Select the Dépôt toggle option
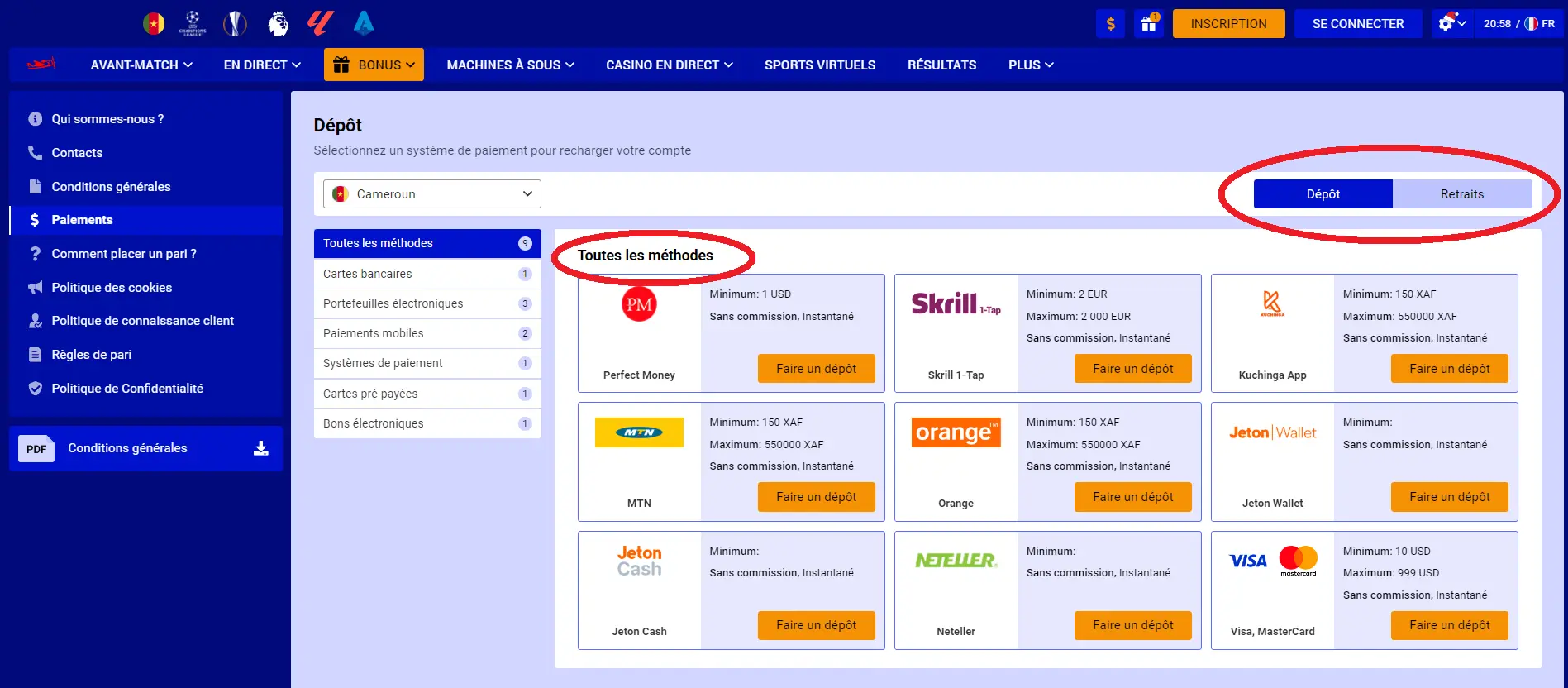1568x688 pixels. click(1323, 194)
